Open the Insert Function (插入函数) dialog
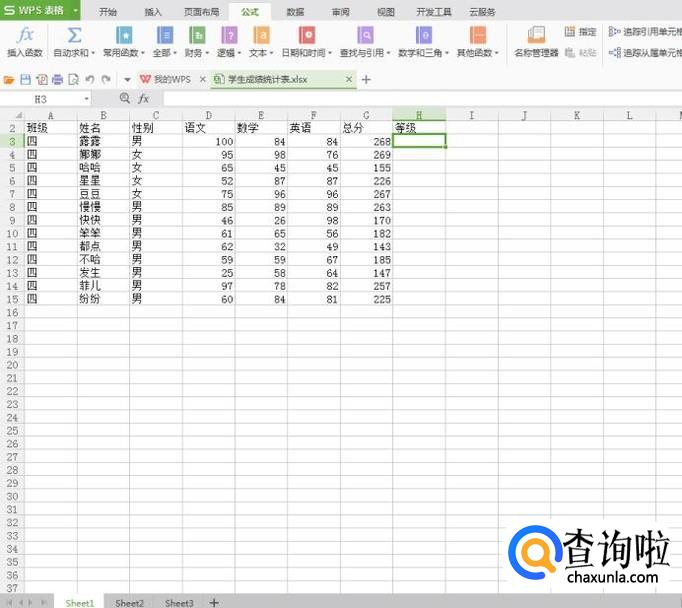The width and height of the screenshot is (682, 608). tap(25, 42)
